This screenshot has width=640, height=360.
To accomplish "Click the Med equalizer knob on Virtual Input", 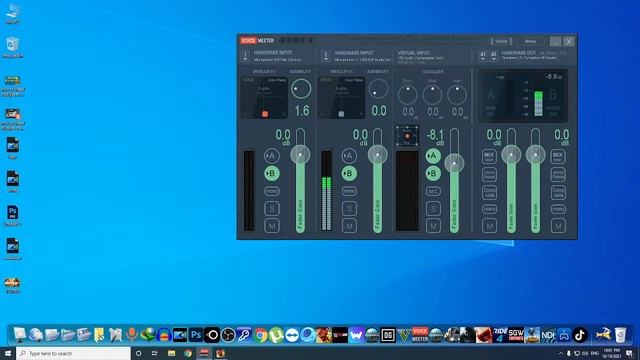I will [432, 95].
